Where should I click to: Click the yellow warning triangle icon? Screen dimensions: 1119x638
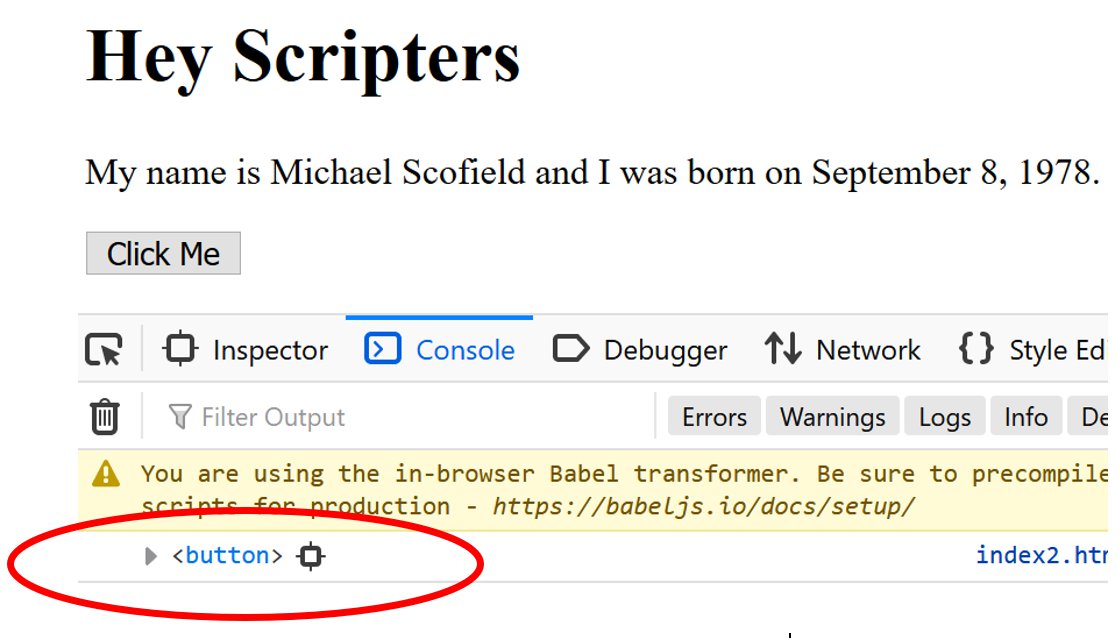click(x=106, y=474)
